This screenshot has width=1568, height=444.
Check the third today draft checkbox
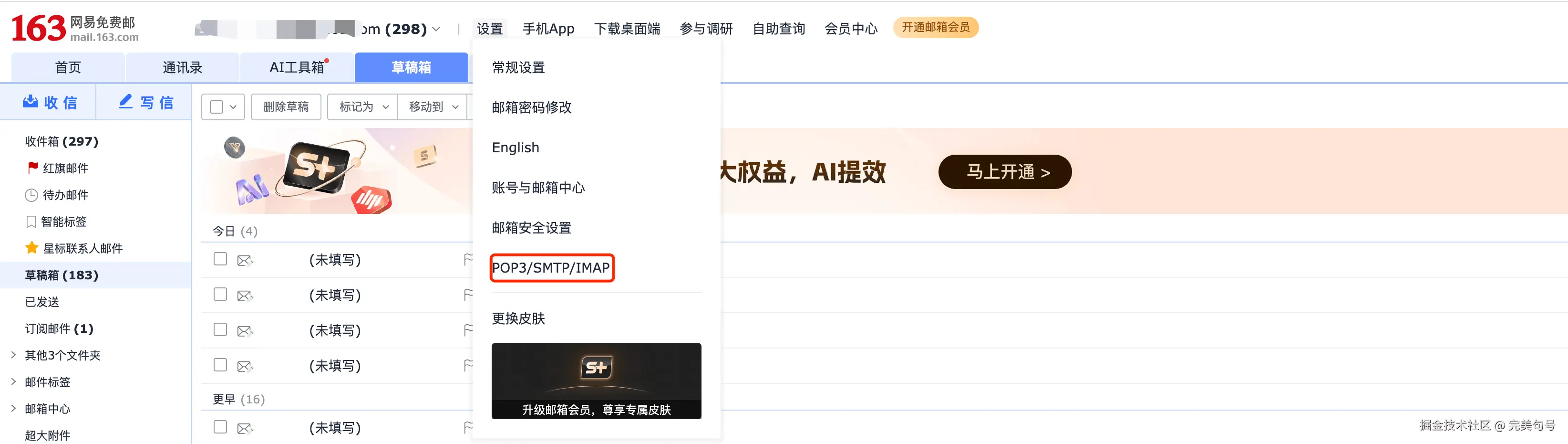coord(220,329)
